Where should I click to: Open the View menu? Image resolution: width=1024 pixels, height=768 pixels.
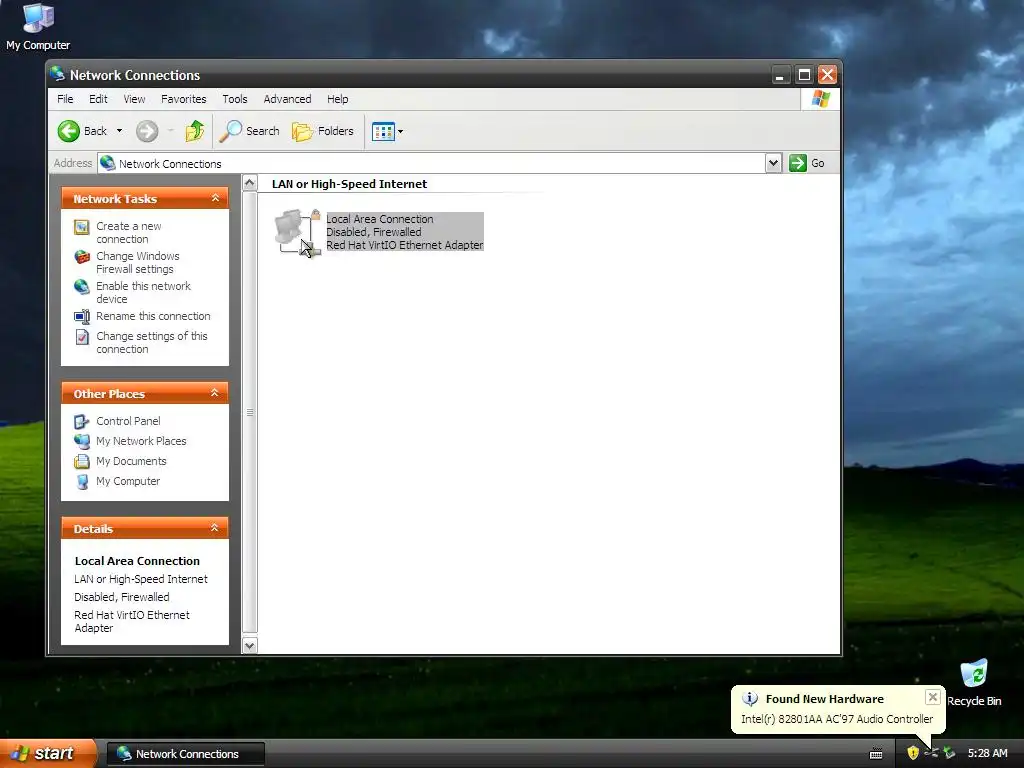pos(135,99)
